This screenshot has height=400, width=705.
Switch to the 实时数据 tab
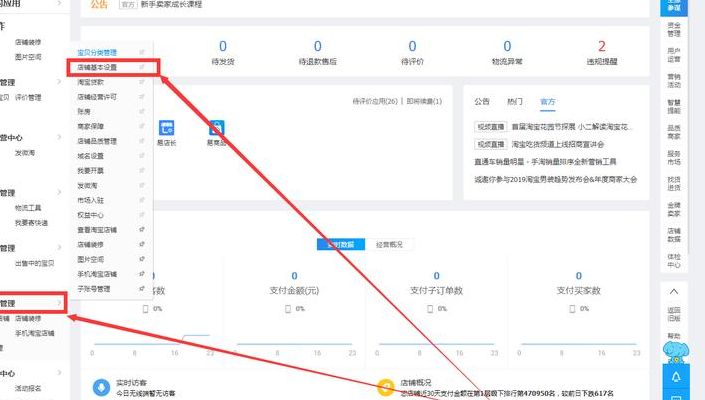(x=341, y=244)
